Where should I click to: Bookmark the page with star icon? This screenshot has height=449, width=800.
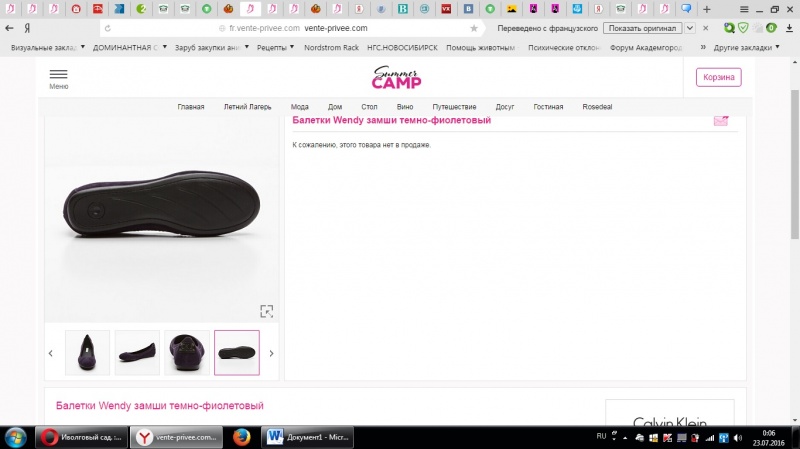pos(474,29)
